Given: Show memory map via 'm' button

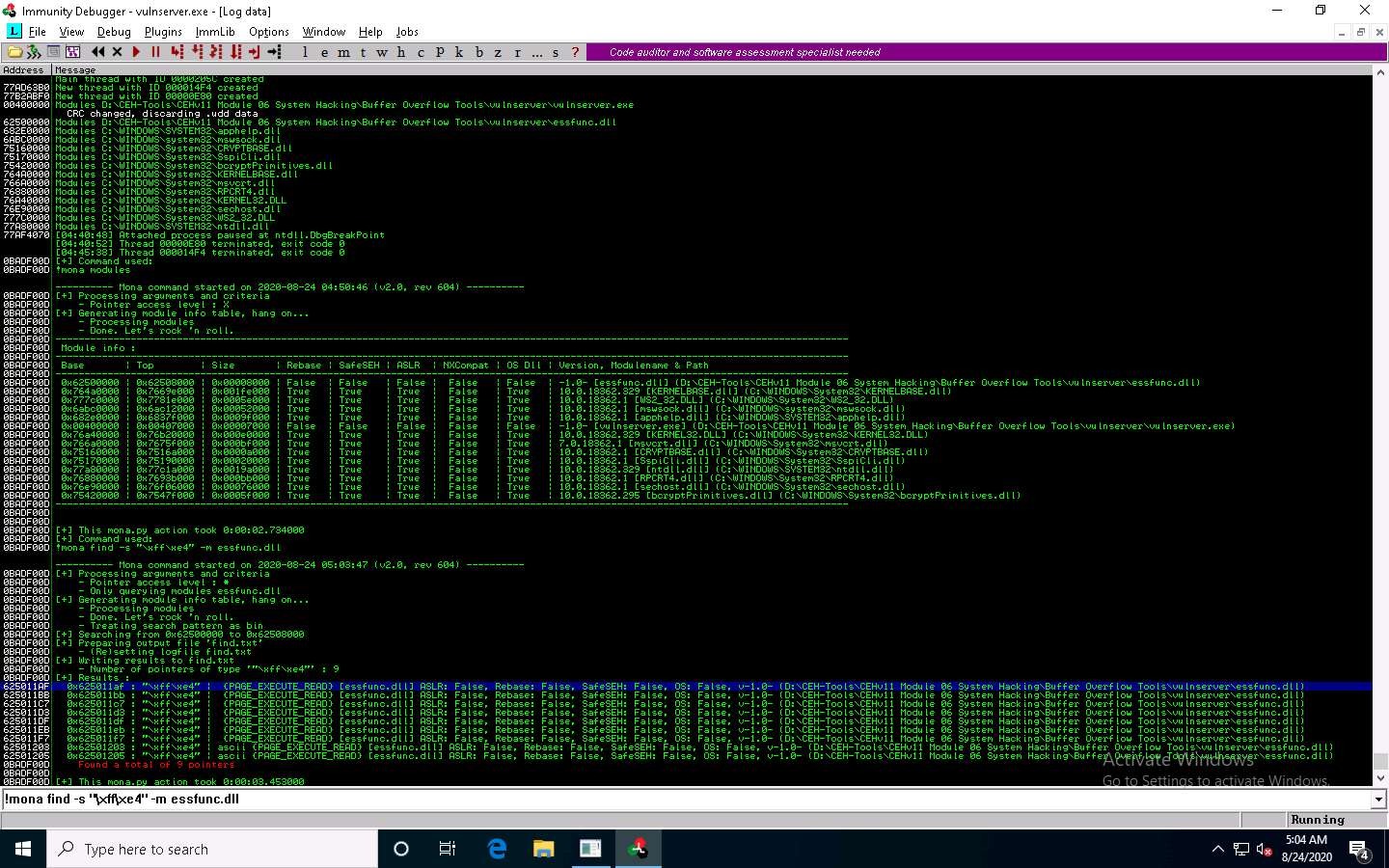Looking at the screenshot, I should [x=343, y=52].
